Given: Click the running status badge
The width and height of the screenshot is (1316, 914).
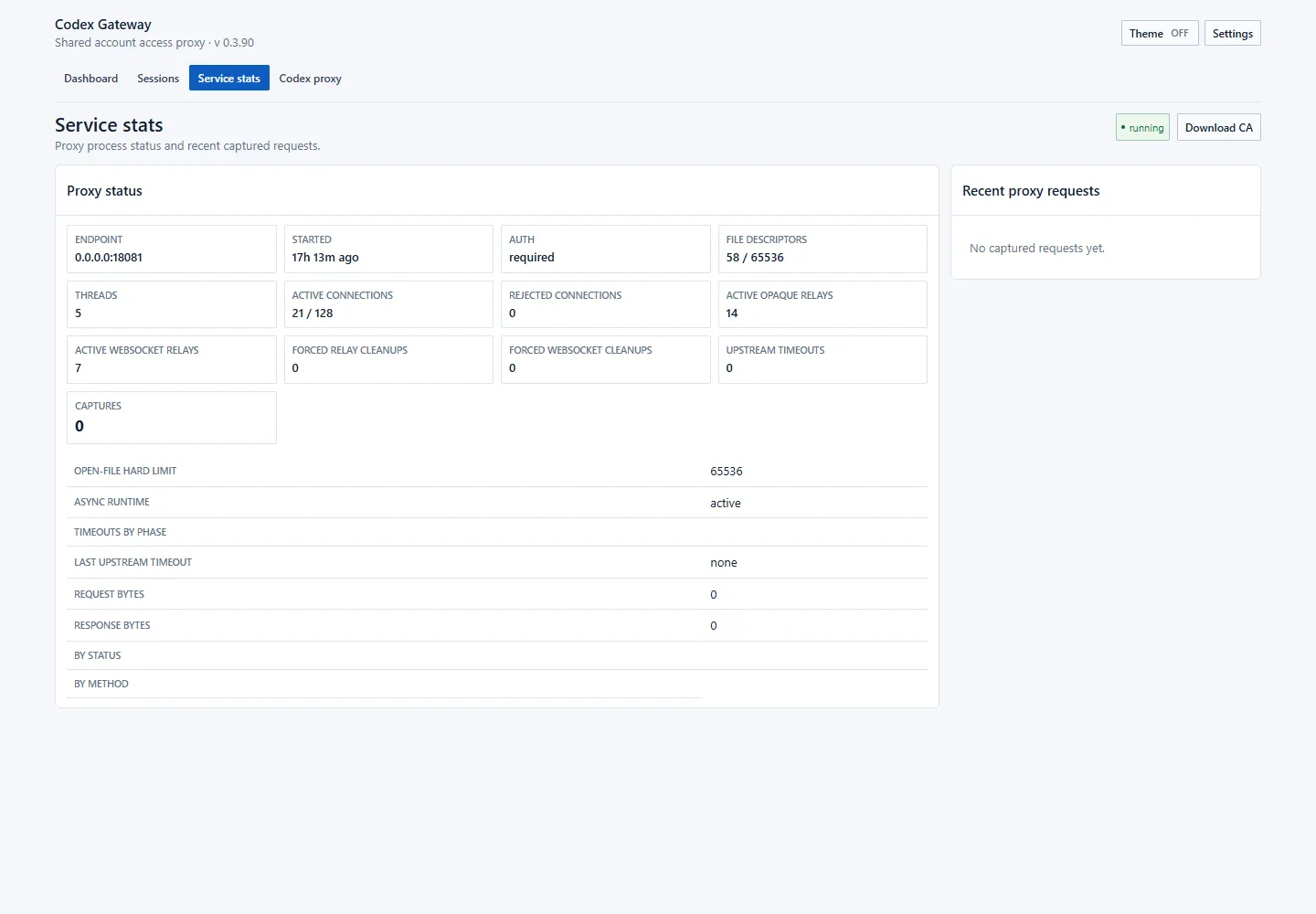Looking at the screenshot, I should pyautogui.click(x=1142, y=128).
